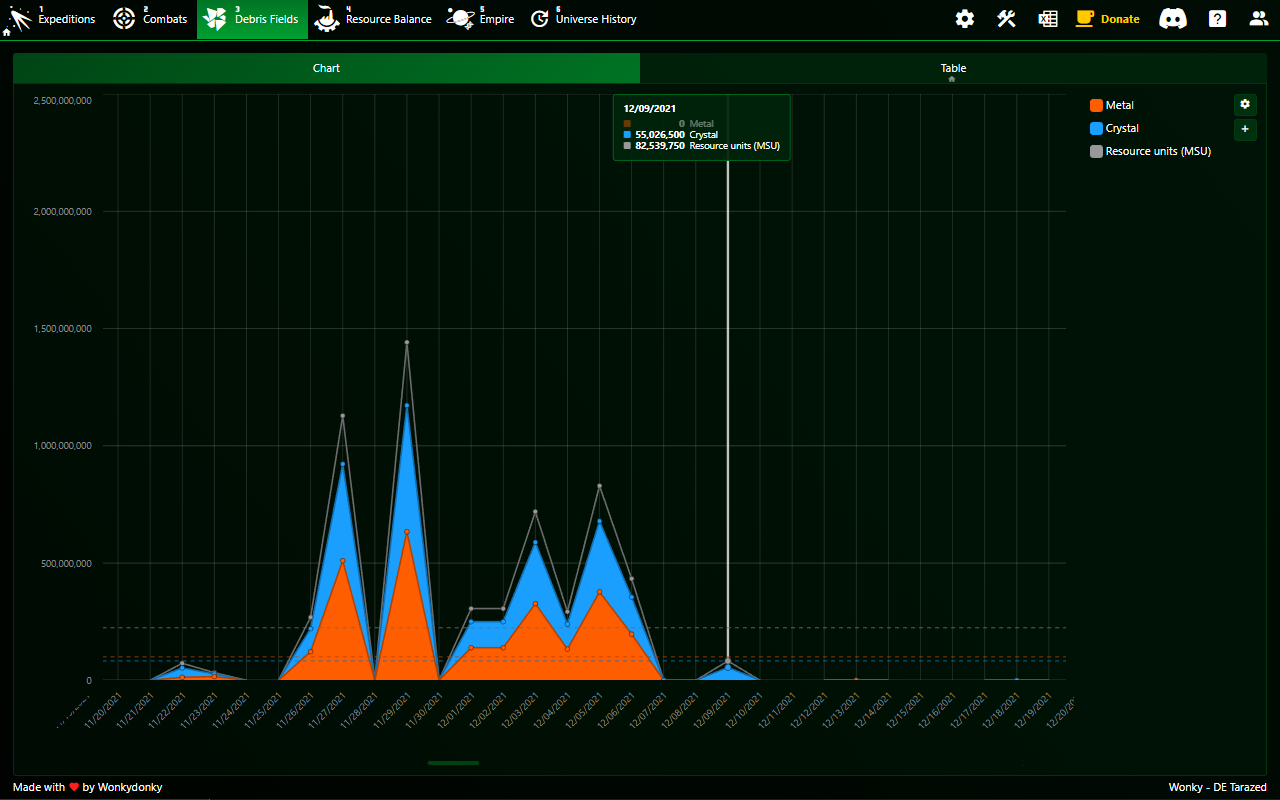
Task: Open chart settings gear beside the legend
Action: 1245,104
